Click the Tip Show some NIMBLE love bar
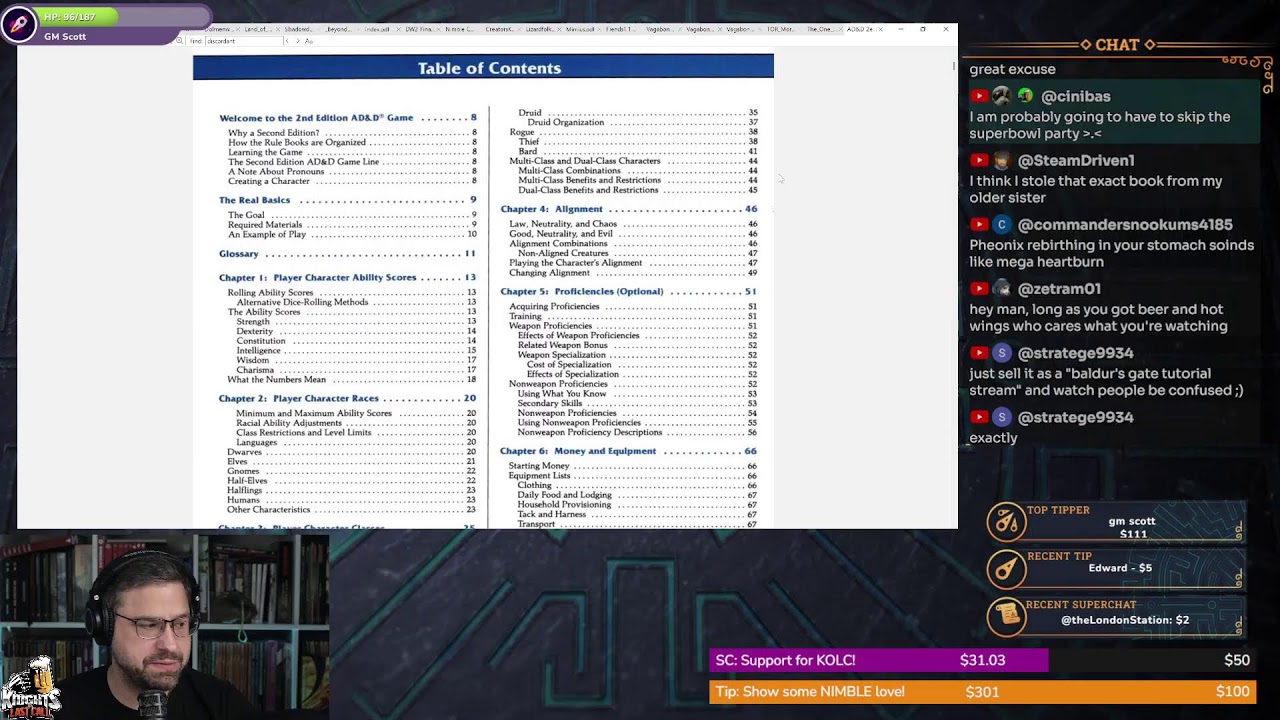 [x=982, y=691]
